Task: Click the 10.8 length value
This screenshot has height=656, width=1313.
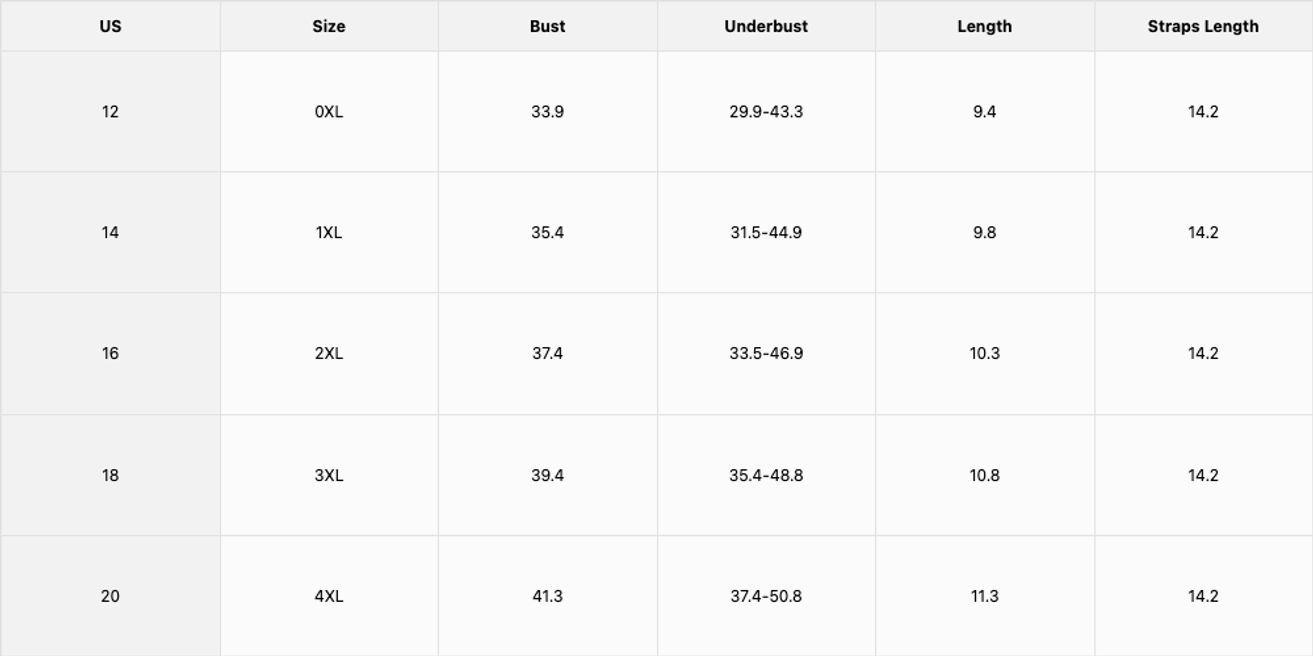Action: 984,476
